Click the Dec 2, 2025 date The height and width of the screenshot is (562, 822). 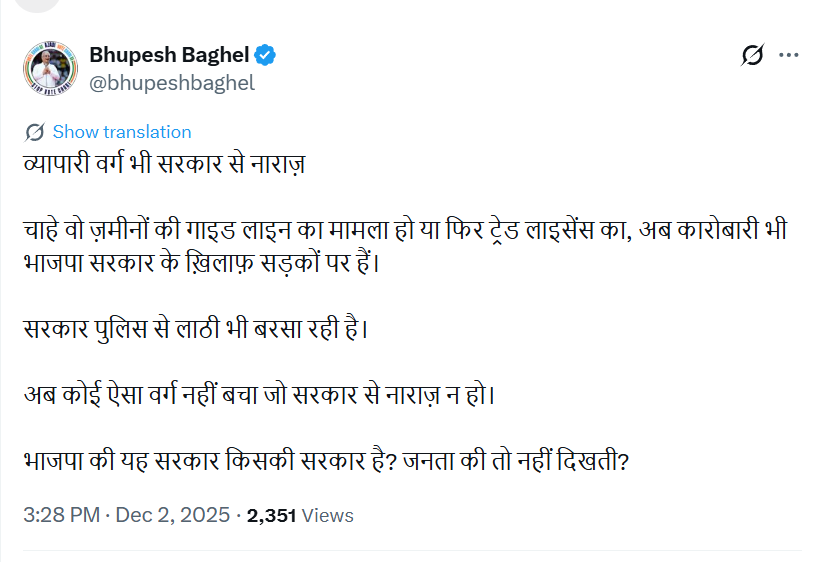click(173, 516)
